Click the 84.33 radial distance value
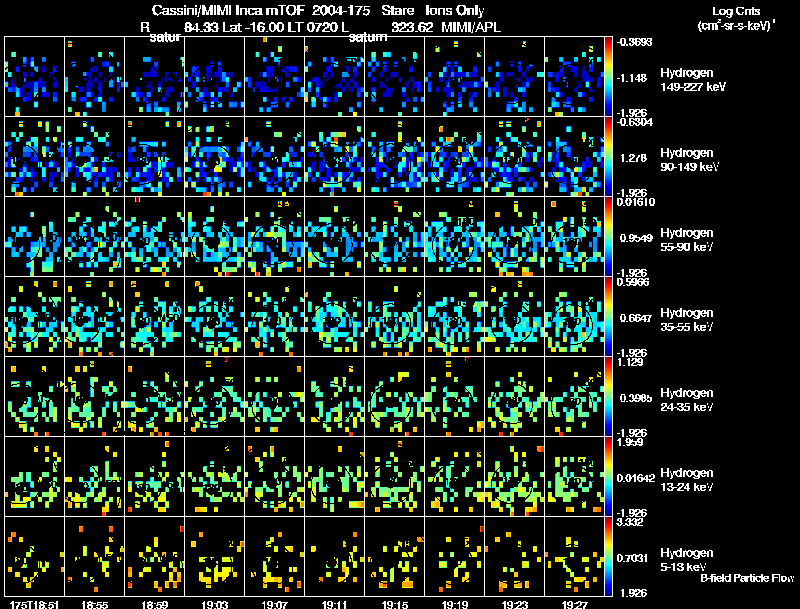This screenshot has height=609, width=800. pyautogui.click(x=201, y=27)
